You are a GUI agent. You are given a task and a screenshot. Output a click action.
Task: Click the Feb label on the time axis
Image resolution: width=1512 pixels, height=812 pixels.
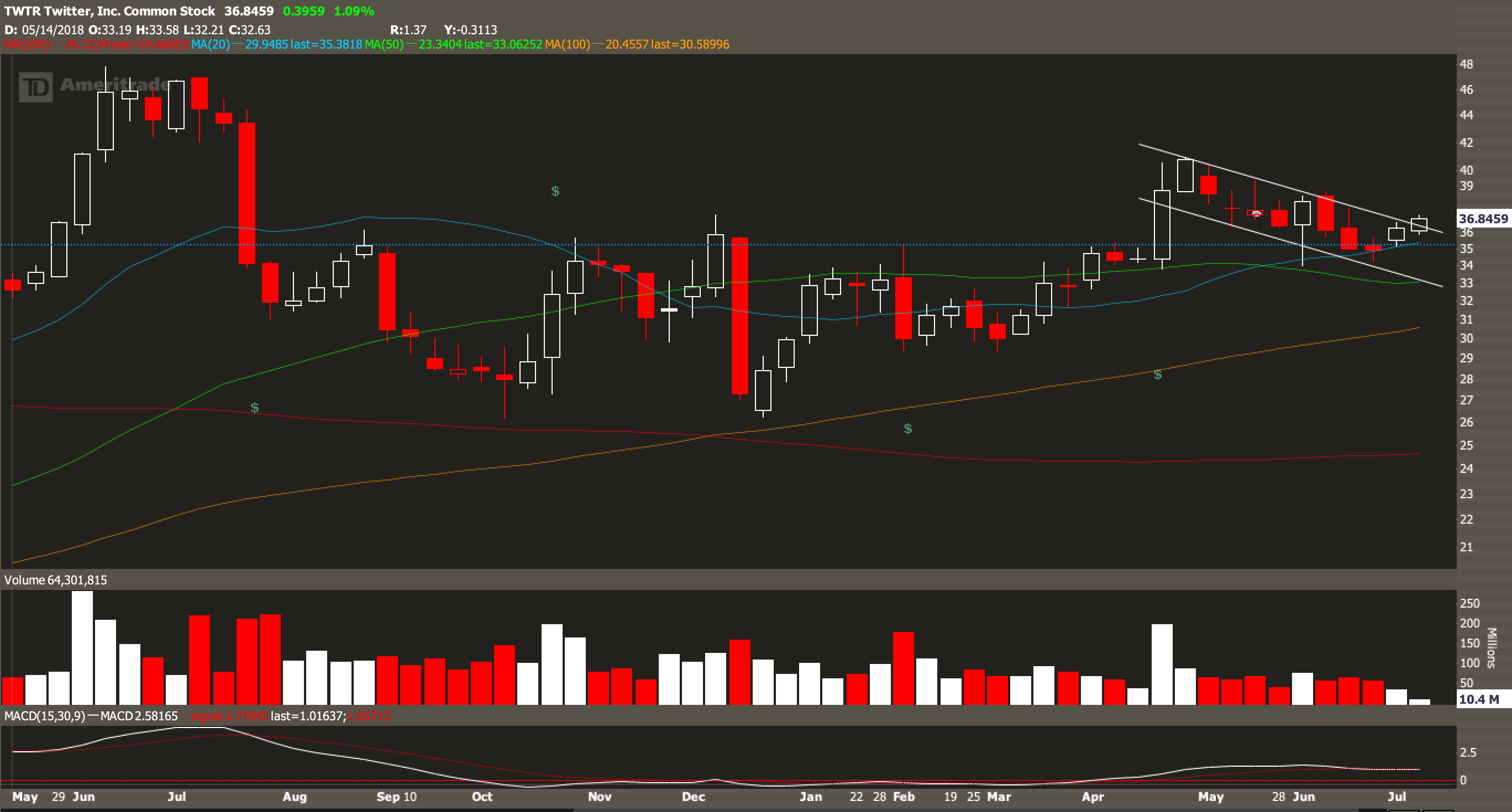click(x=904, y=796)
